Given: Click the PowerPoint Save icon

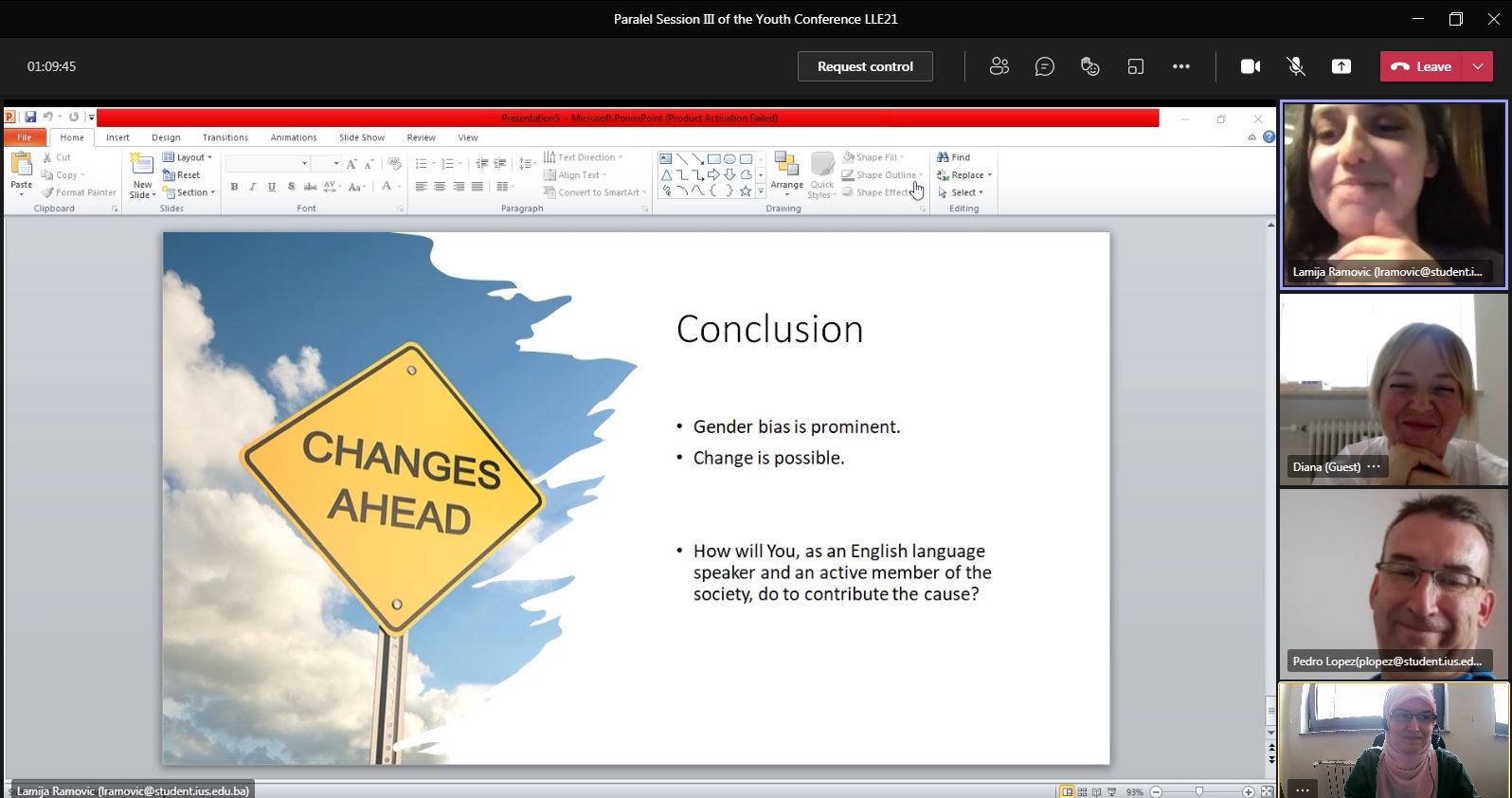Looking at the screenshot, I should (x=30, y=118).
